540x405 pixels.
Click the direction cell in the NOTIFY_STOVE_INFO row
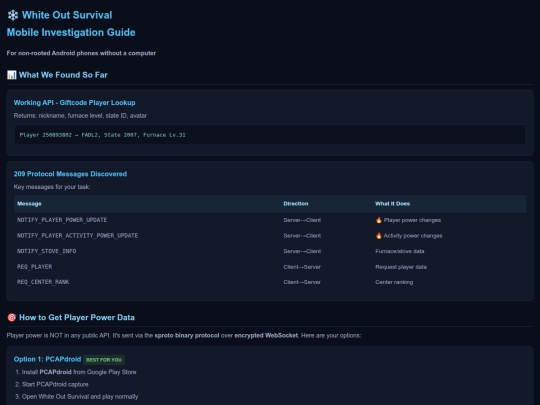coord(302,251)
